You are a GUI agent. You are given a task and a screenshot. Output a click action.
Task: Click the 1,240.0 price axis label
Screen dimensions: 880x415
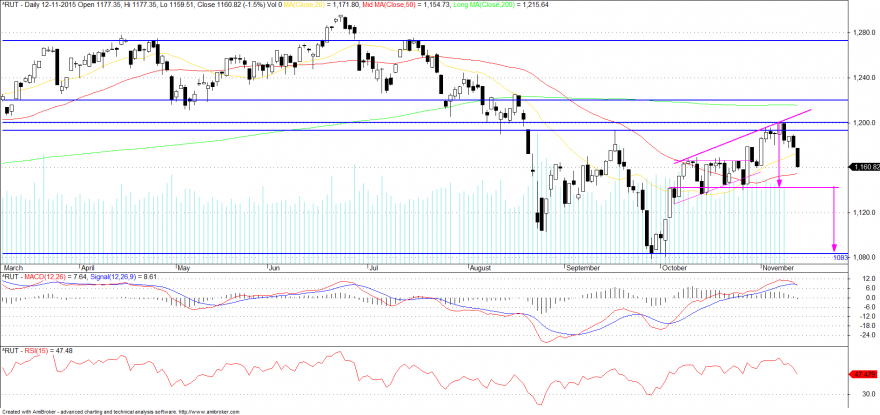click(x=862, y=77)
